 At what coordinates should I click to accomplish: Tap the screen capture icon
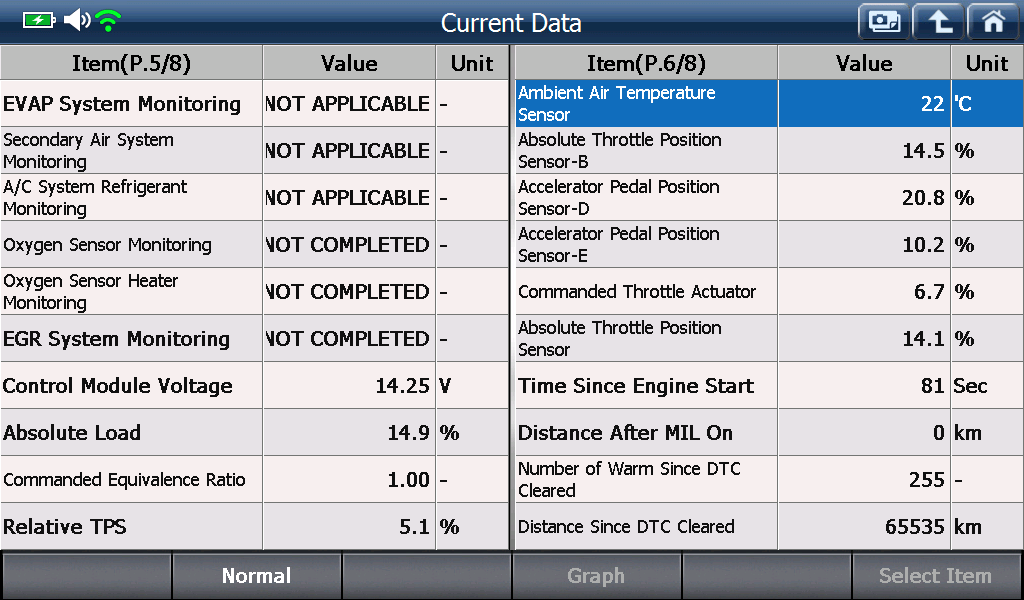click(884, 22)
